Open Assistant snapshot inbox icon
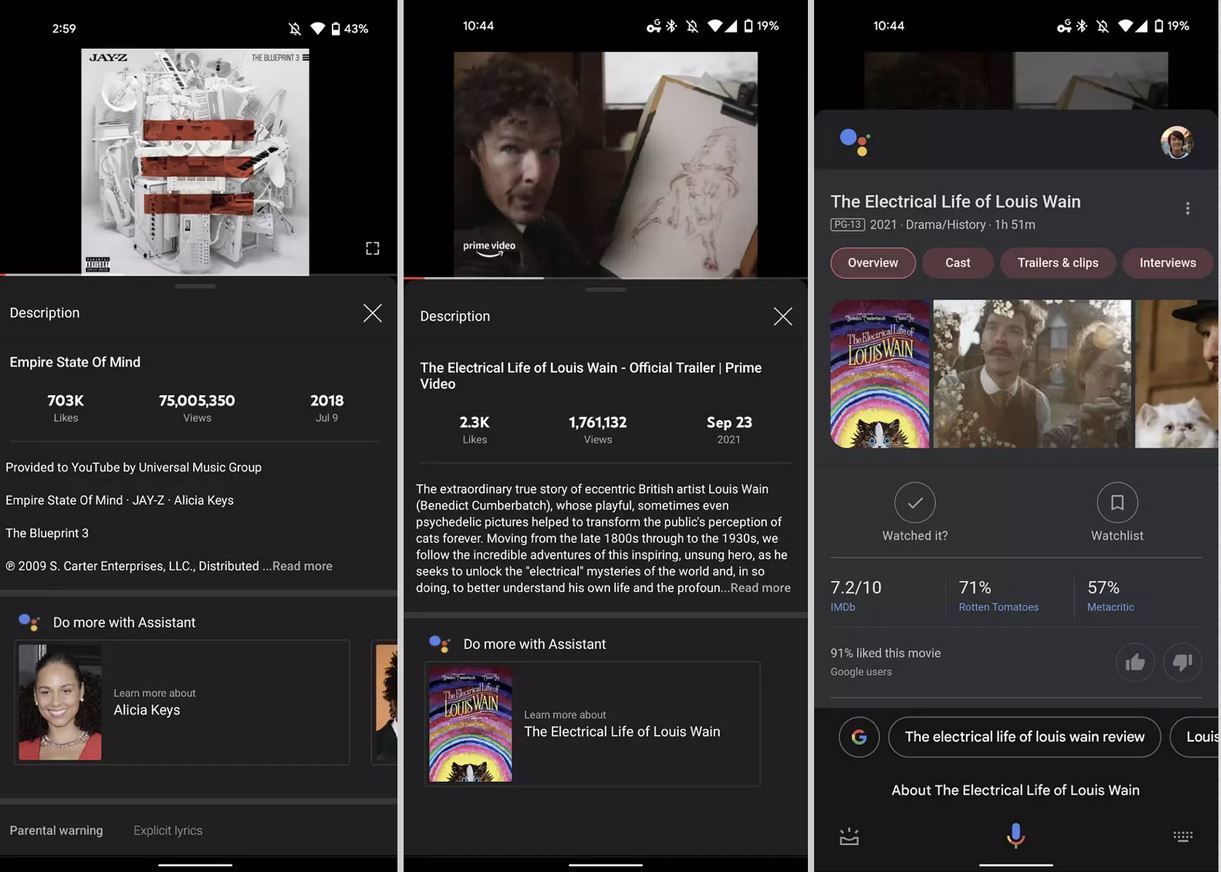The image size is (1221, 872). 849,836
